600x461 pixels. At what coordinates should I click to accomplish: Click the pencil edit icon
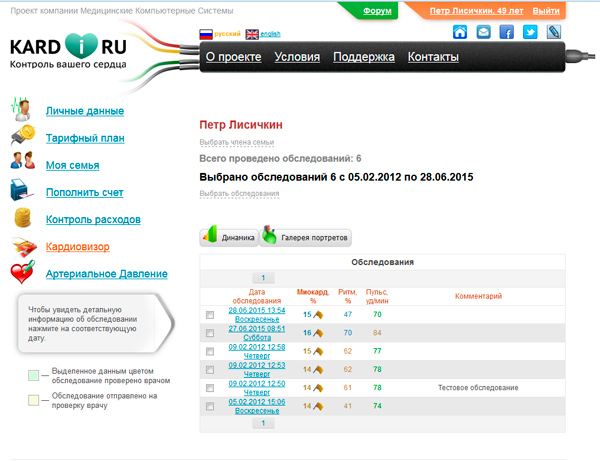pos(554,32)
